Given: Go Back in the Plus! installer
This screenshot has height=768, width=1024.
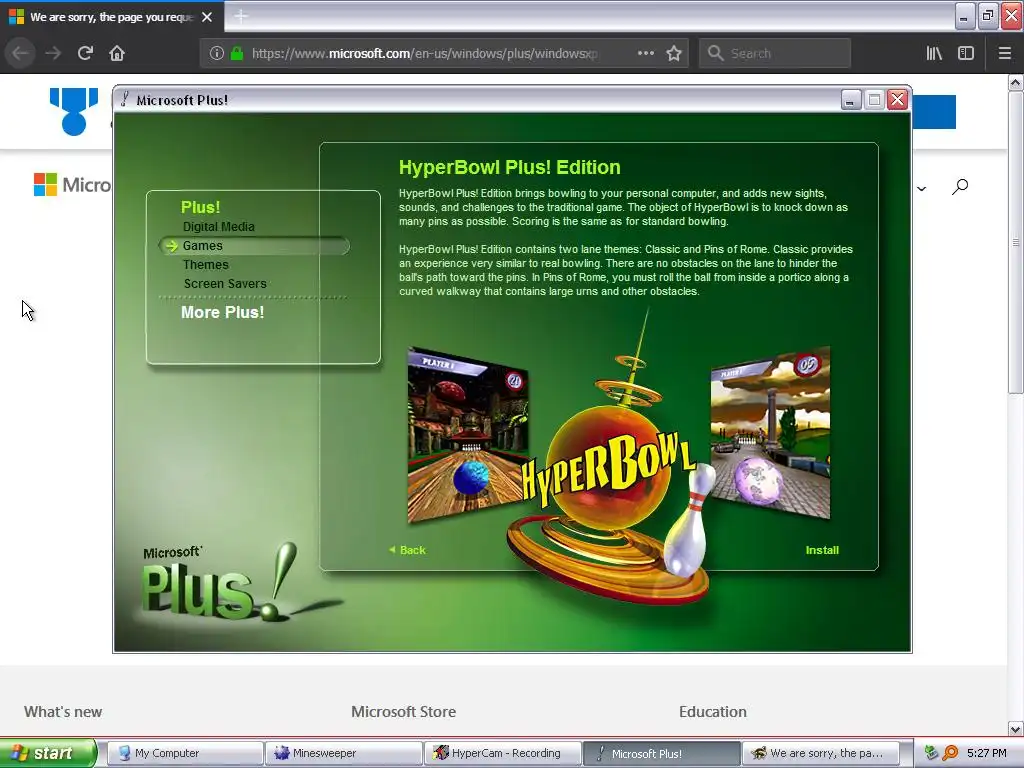Looking at the screenshot, I should (407, 550).
